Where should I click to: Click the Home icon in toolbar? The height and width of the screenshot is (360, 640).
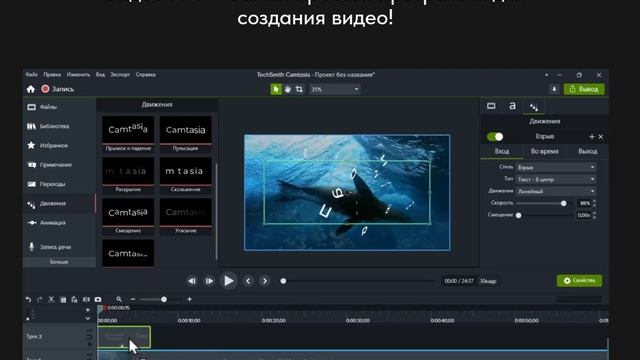[x=31, y=89]
